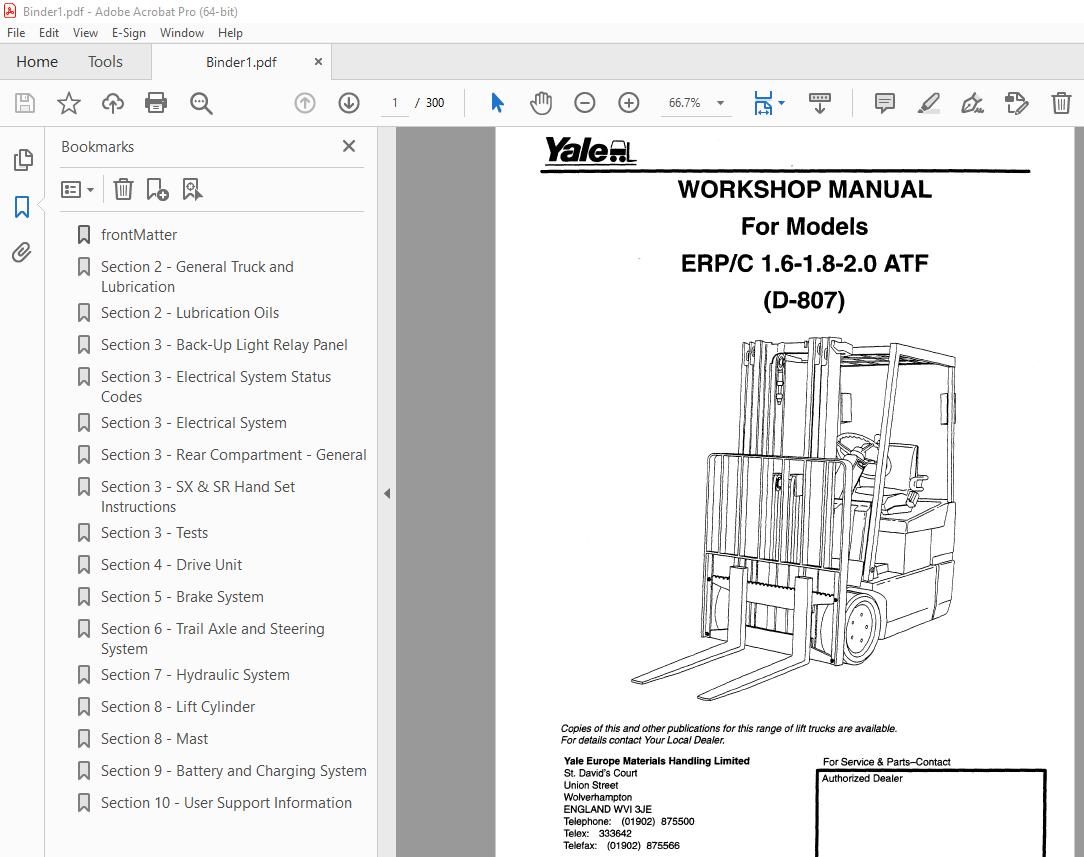
Task: Click the forklift truck illustration
Action: coord(794,518)
